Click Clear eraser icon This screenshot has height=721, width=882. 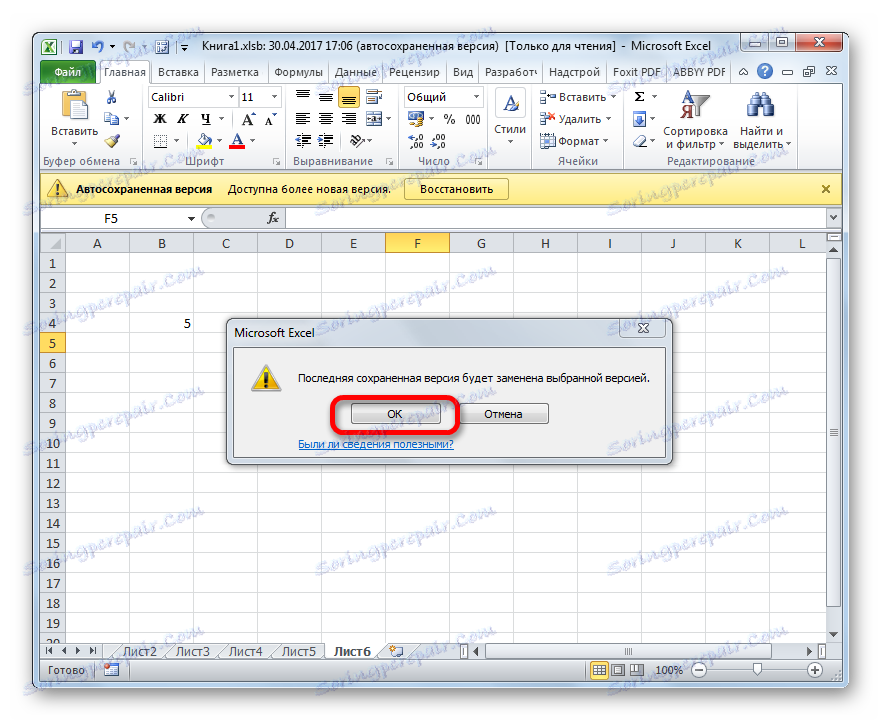coord(640,141)
